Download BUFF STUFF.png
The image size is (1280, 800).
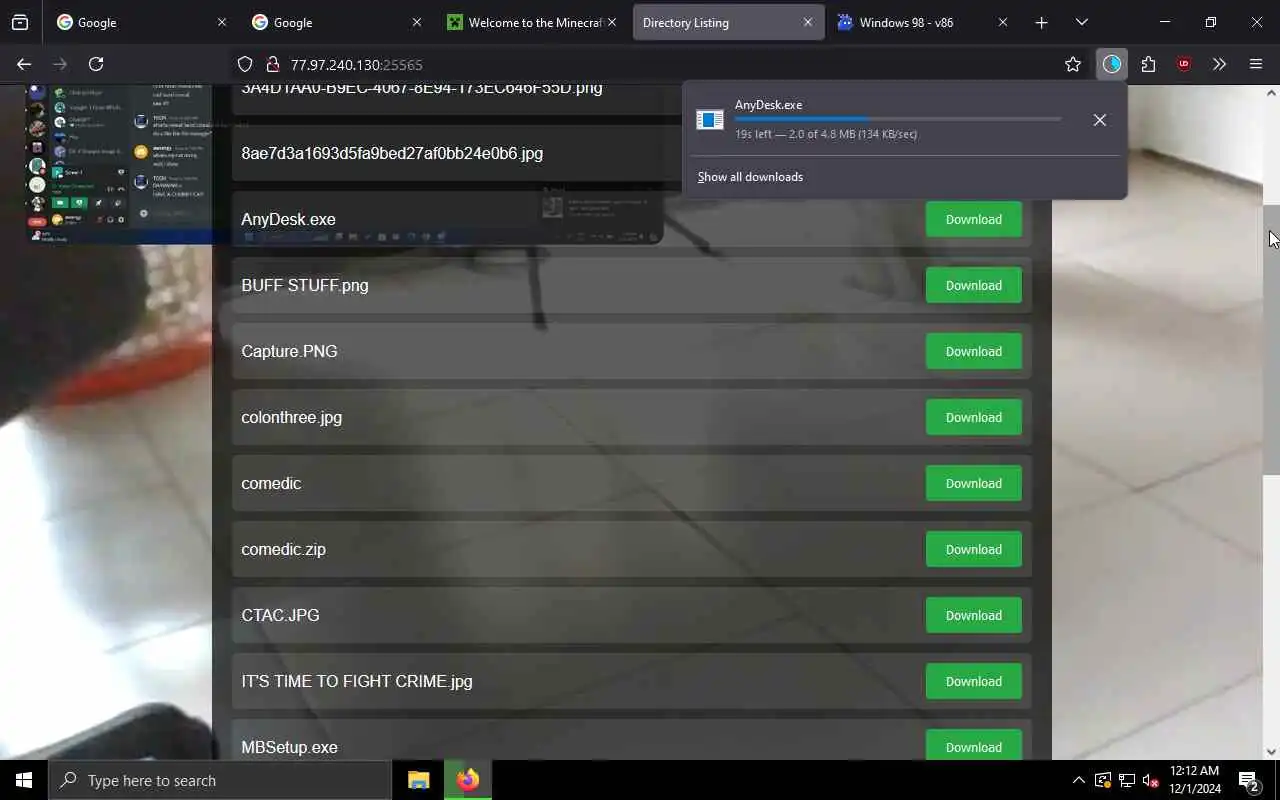pos(973,285)
